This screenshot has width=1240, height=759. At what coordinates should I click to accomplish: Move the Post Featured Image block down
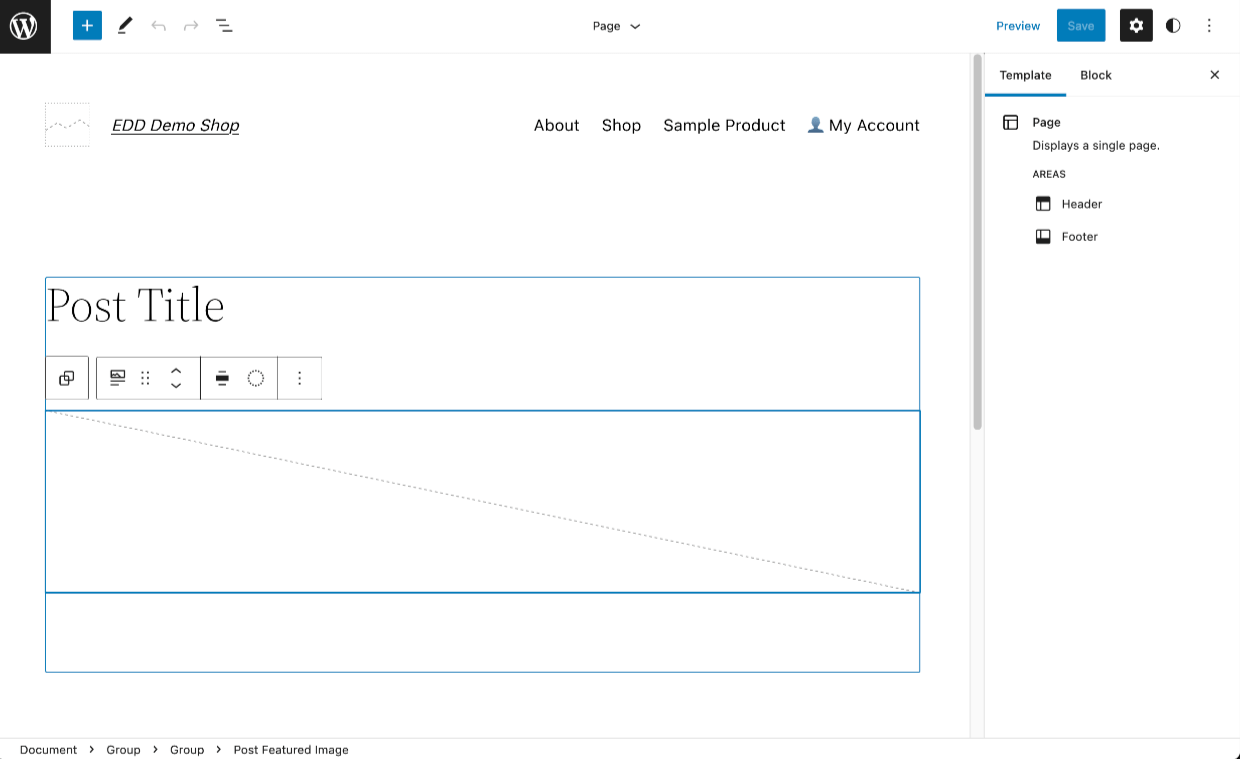tap(176, 384)
